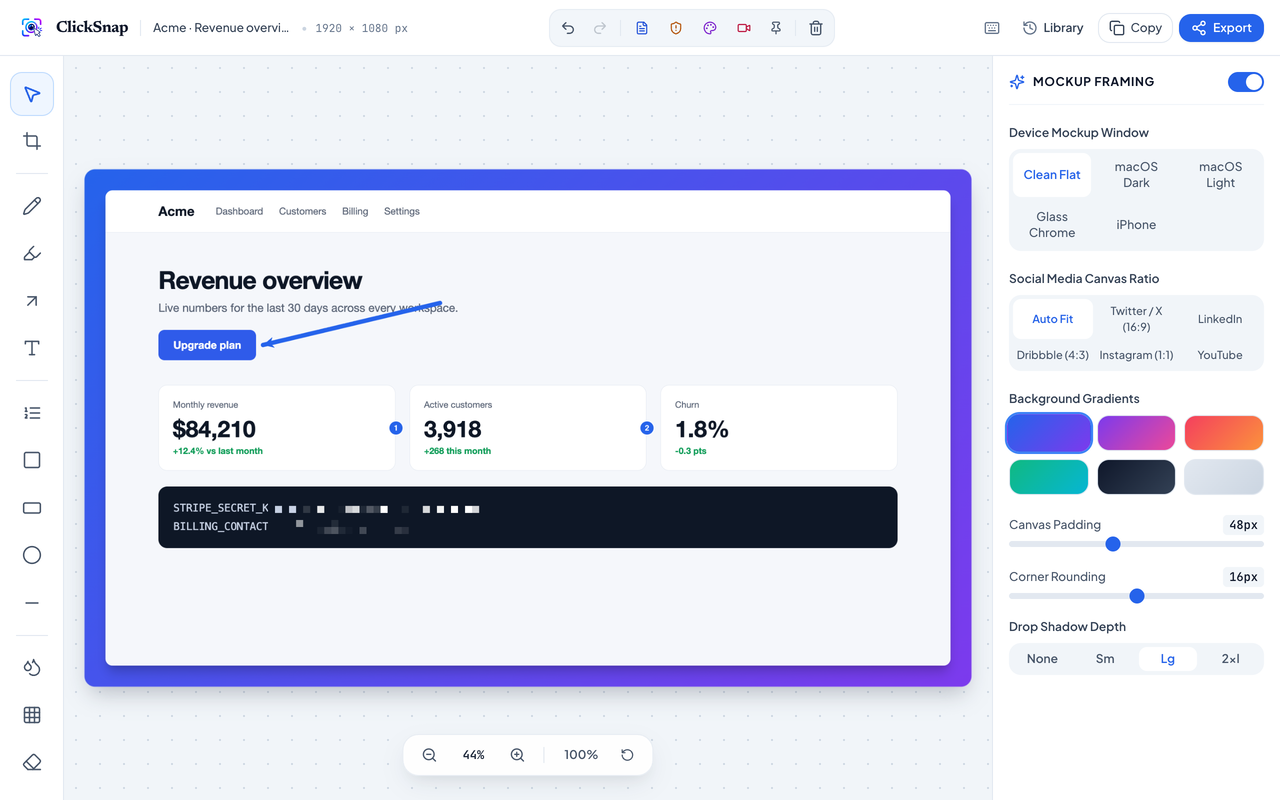This screenshot has width=1280, height=800.
Task: Select macOS Dark mockup window
Action: 1136,175
